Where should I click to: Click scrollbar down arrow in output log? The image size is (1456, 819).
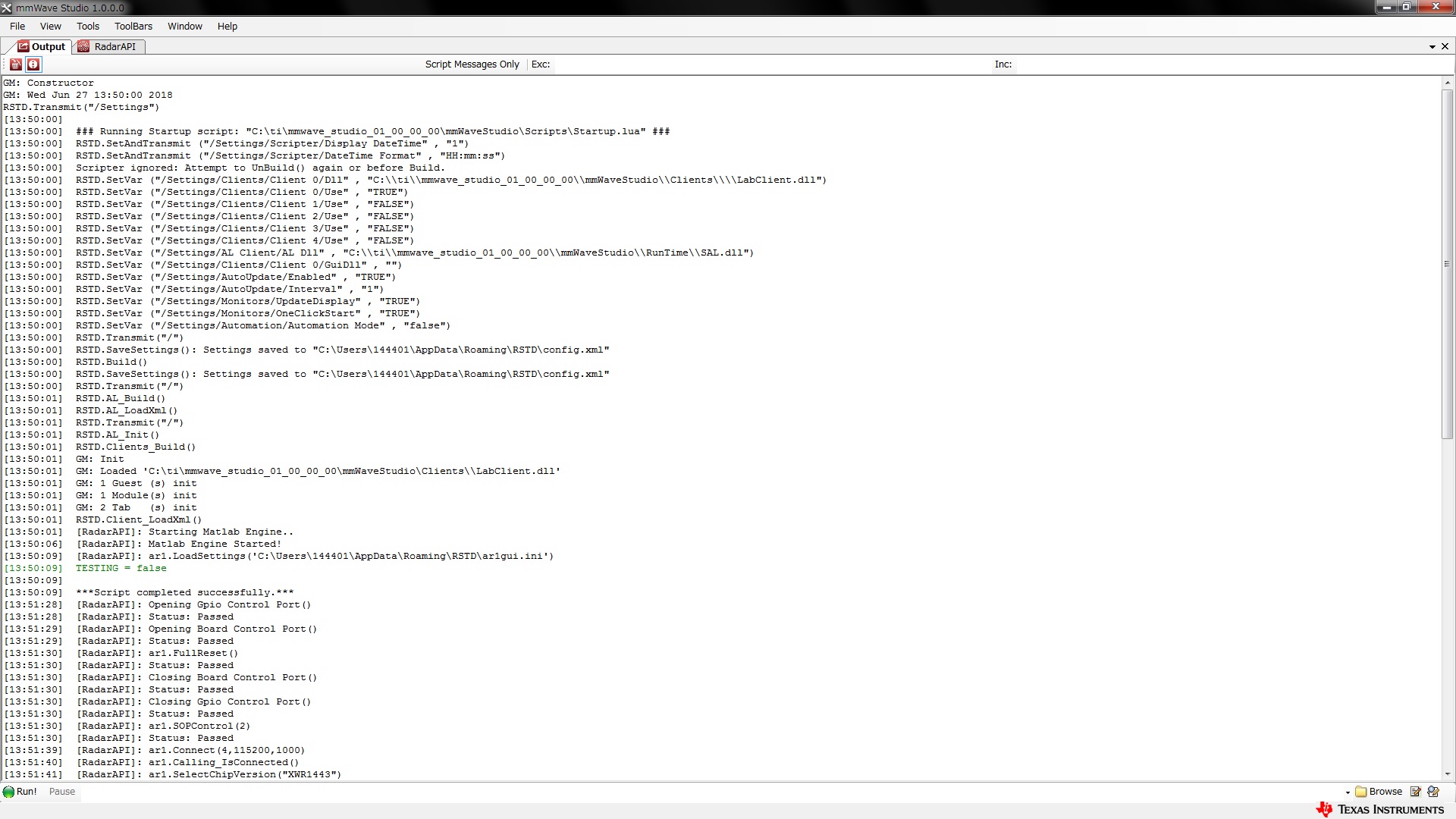pyautogui.click(x=1447, y=774)
